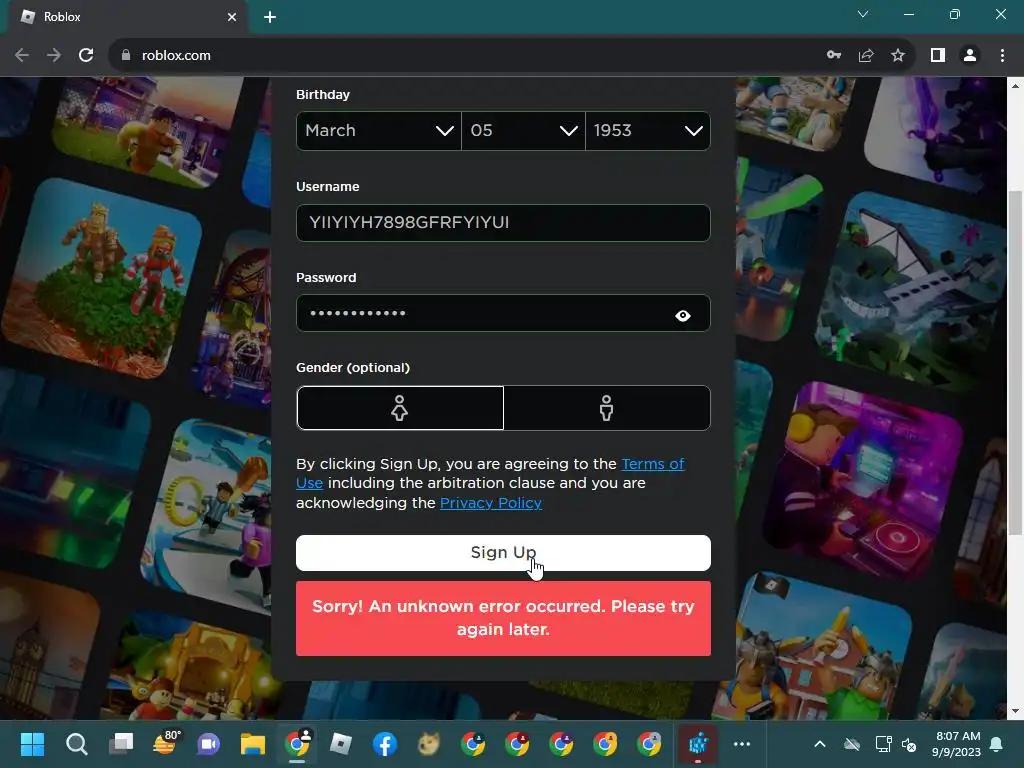Focus the Password input field

503,313
